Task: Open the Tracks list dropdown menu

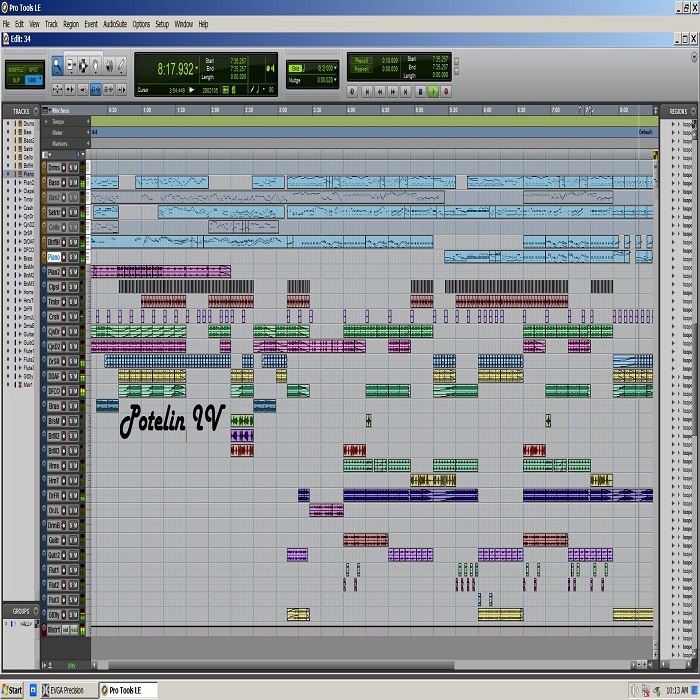Action: tap(36, 111)
